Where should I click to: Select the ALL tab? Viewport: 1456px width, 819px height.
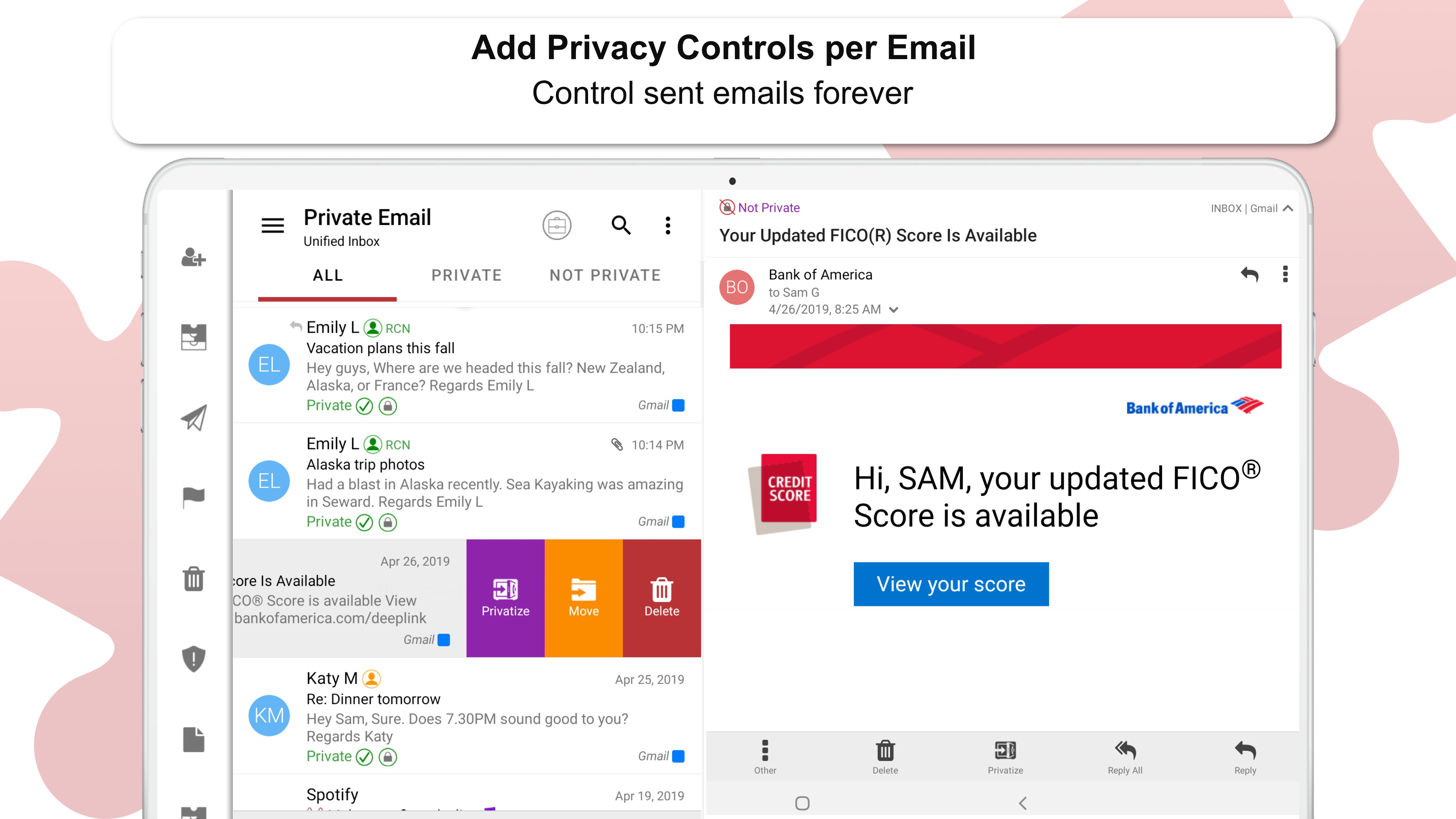[x=328, y=275]
